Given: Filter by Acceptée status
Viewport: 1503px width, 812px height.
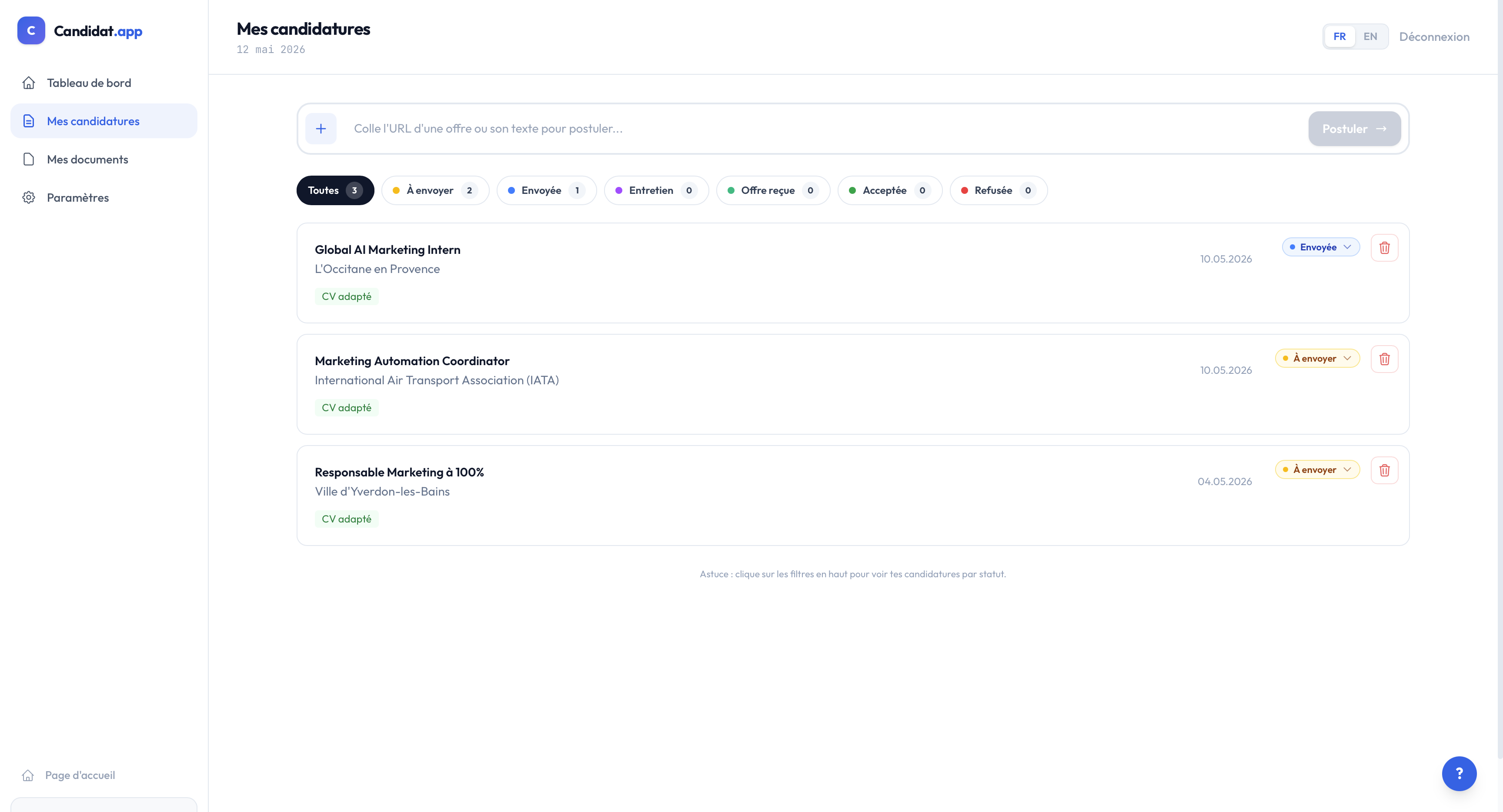Looking at the screenshot, I should click(x=890, y=190).
